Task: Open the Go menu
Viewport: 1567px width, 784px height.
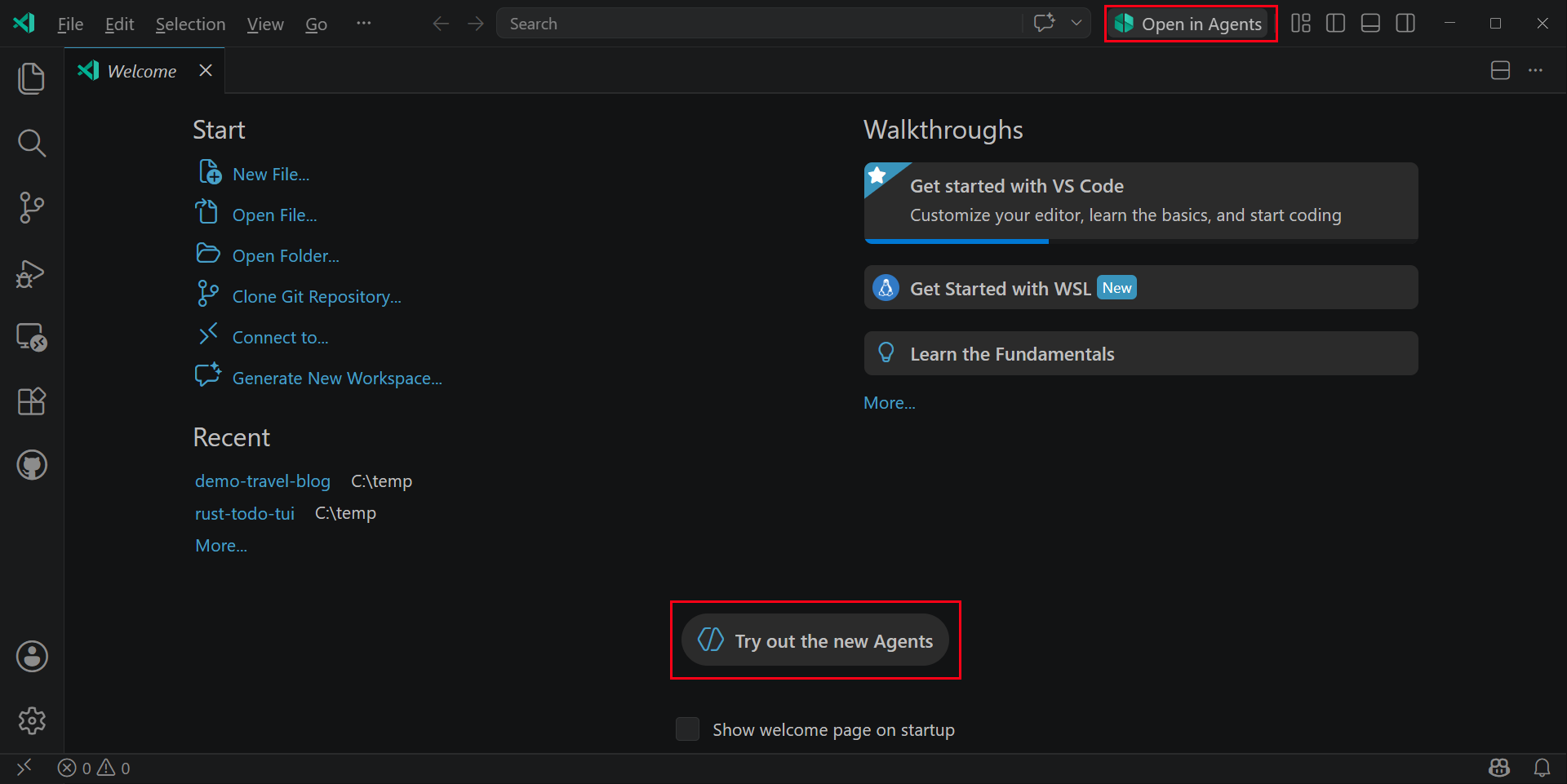Action: click(x=316, y=24)
